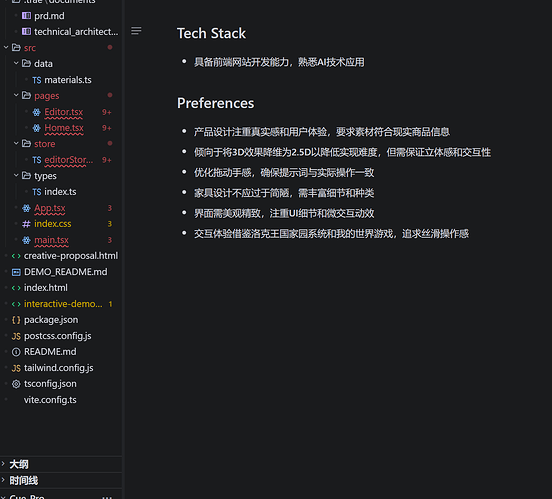This screenshot has width=552, height=499.
Task: Open index.ts under types
Action: pos(60,192)
